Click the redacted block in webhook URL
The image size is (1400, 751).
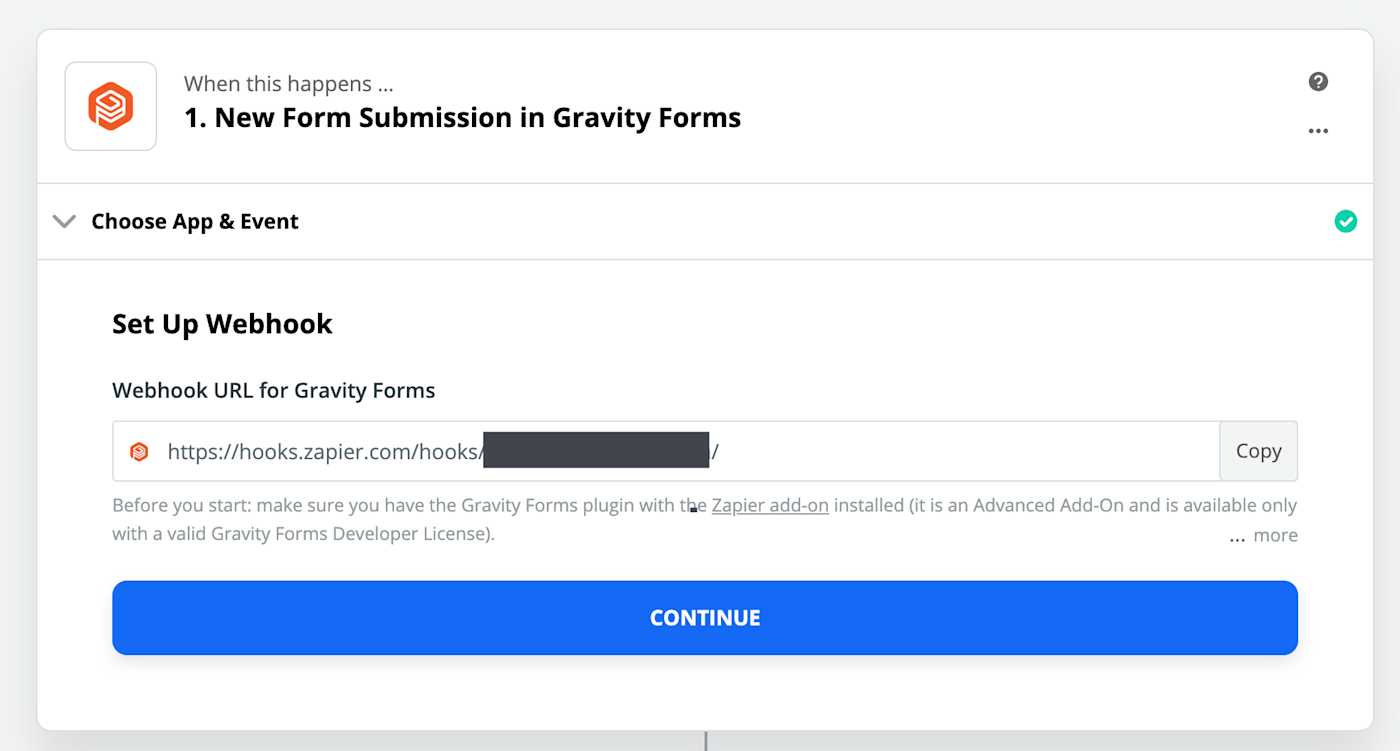click(x=596, y=451)
